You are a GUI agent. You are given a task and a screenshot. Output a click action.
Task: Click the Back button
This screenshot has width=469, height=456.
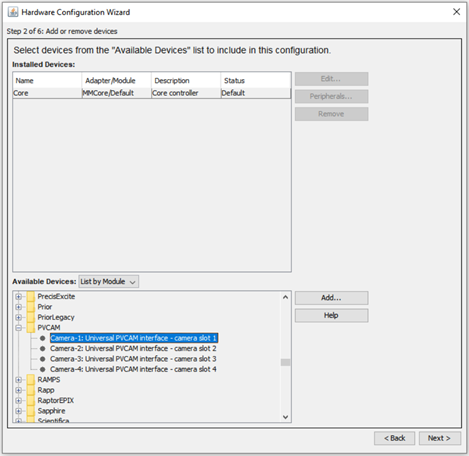point(394,438)
